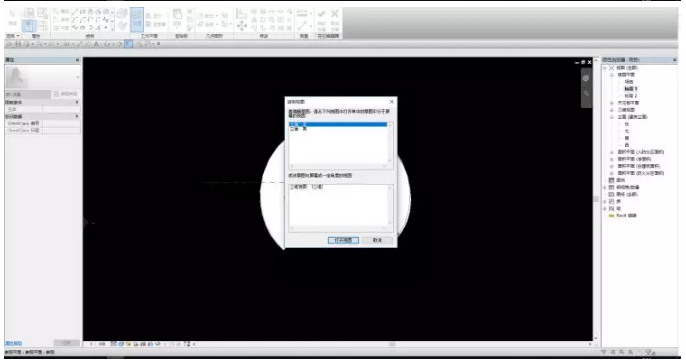Click the Text A icon in quick access toolbar

click(x=96, y=44)
